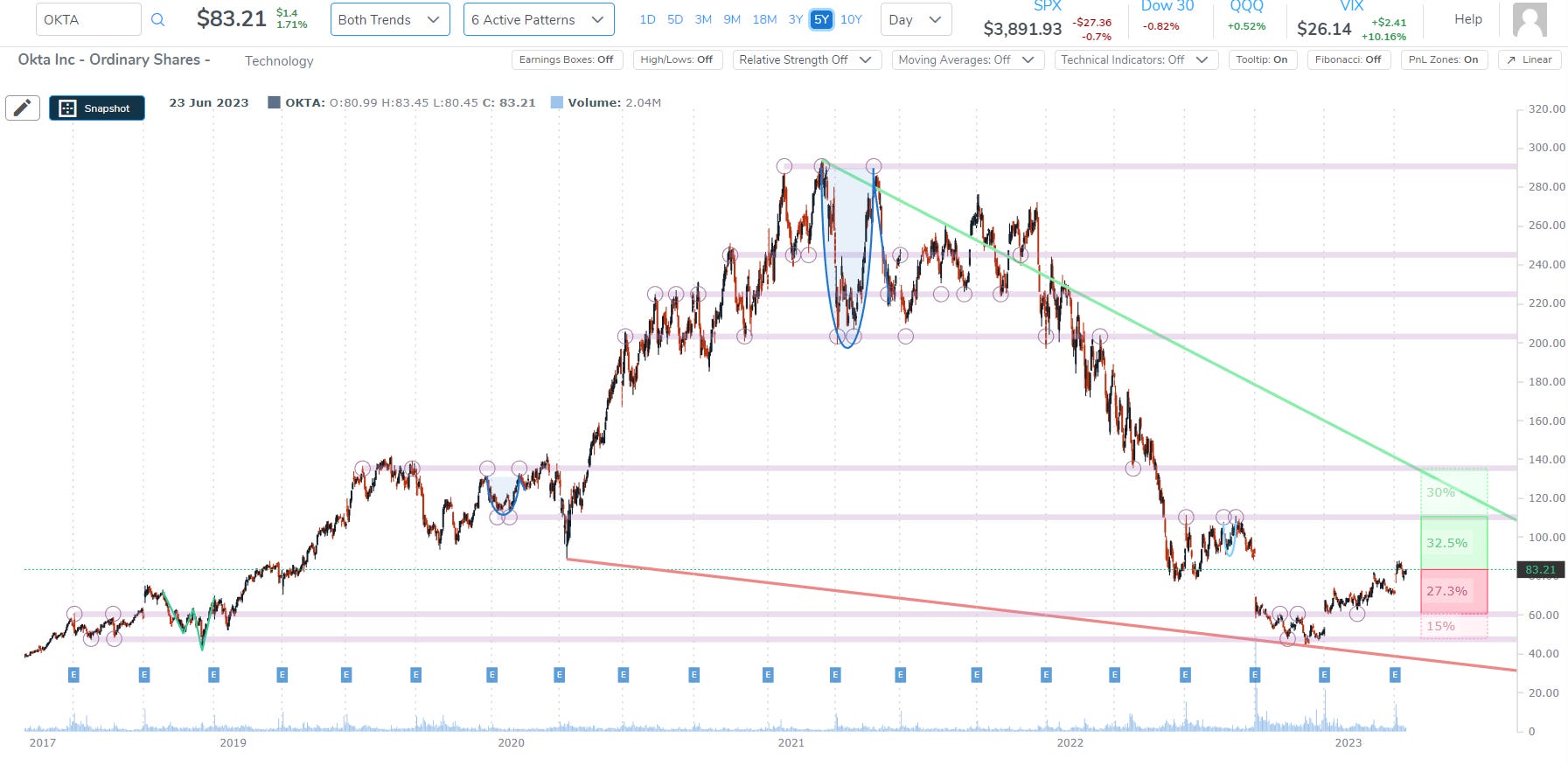This screenshot has height=765, width=1568.
Task: Click the OKTA series color swatch
Action: tap(274, 102)
